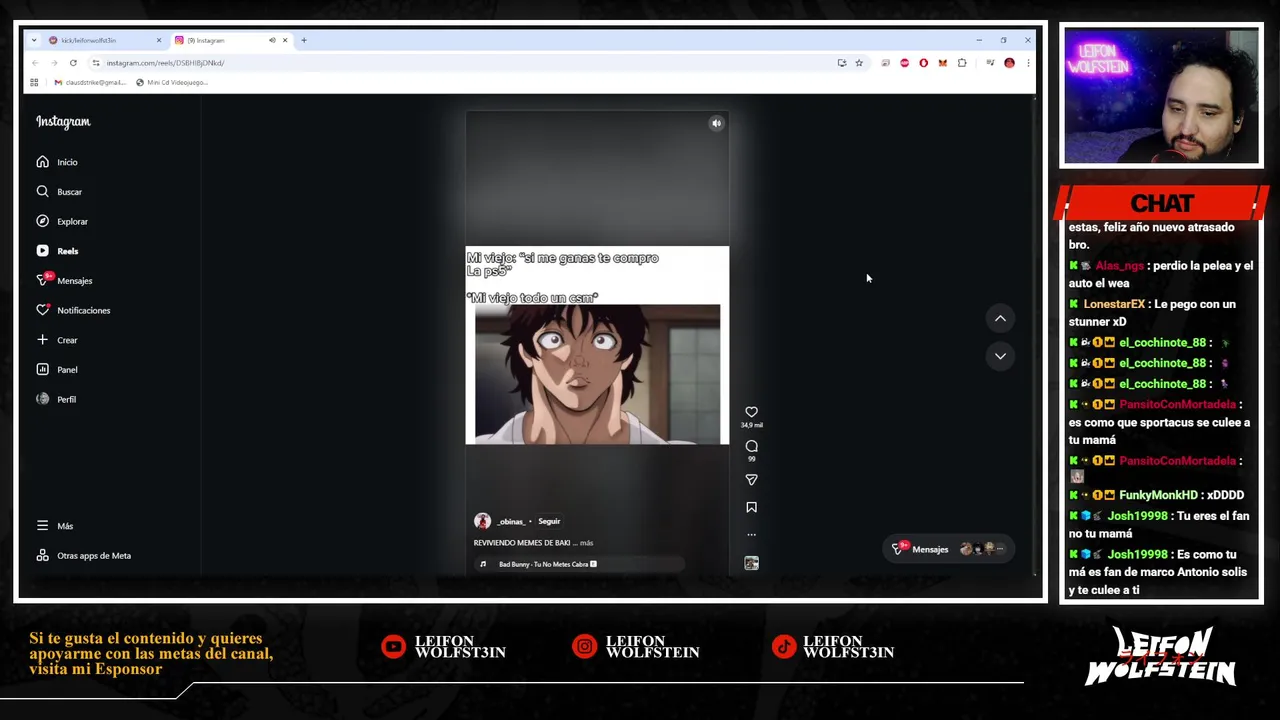Open Opera-style red O extension
This screenshot has width=1280, height=720.
click(x=923, y=63)
